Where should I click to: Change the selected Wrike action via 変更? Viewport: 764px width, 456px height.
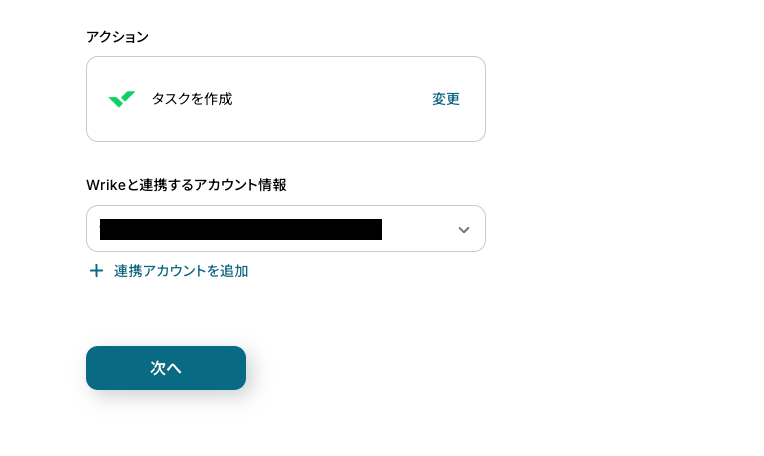pos(446,99)
